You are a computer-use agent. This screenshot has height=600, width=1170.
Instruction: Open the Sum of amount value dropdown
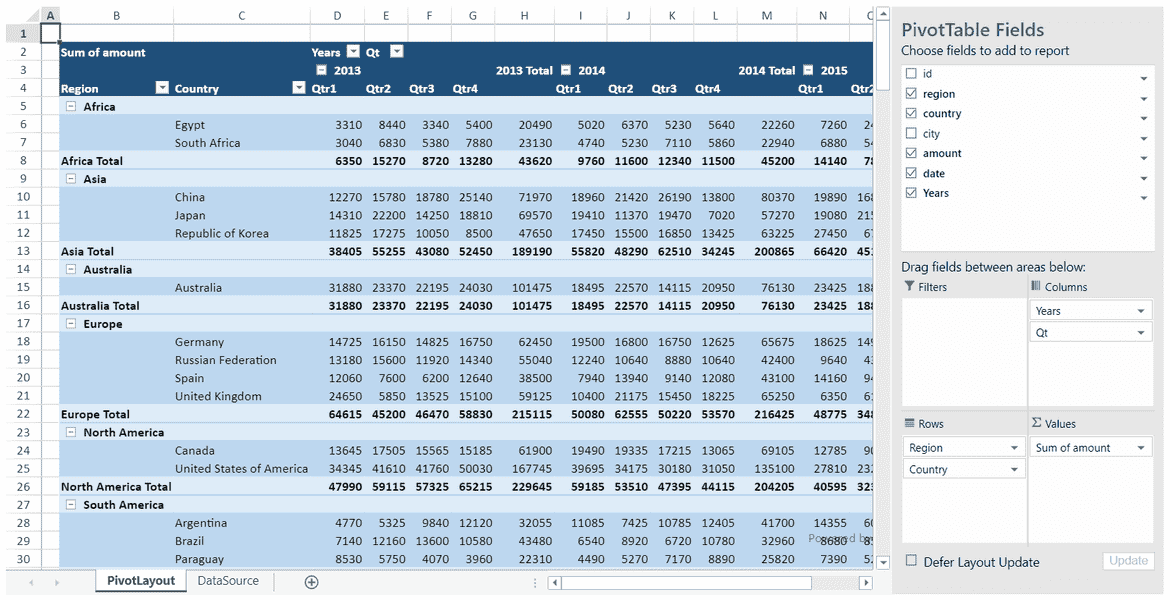(1142, 447)
